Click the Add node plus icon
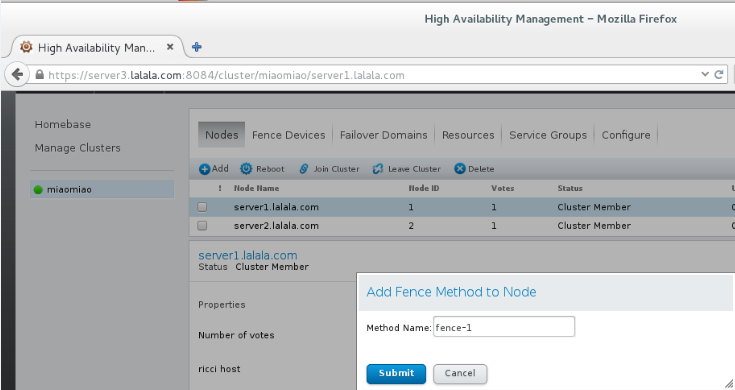 click(204, 169)
